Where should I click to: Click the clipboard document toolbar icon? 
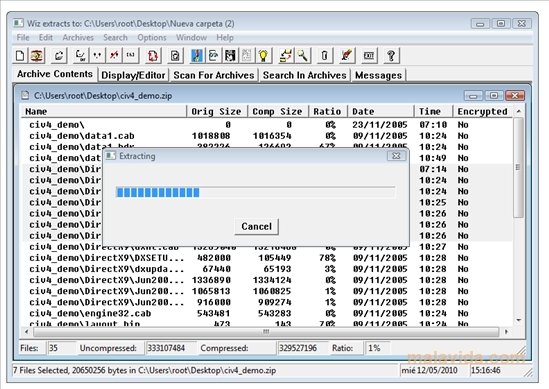tap(175, 56)
